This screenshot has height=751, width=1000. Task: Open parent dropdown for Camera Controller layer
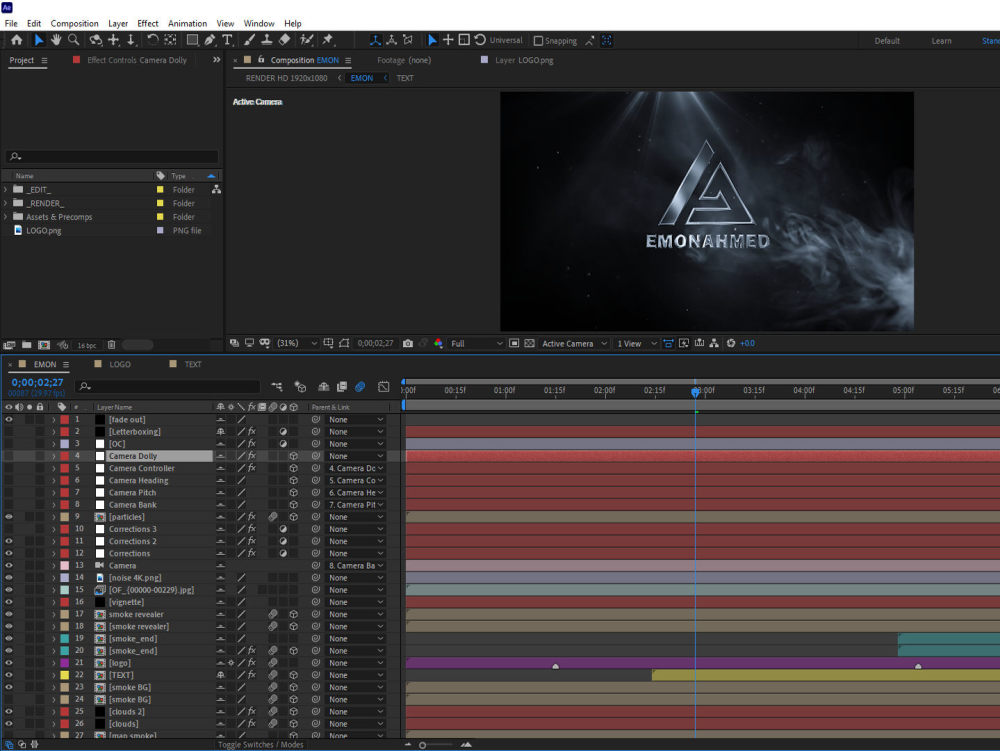(x=356, y=469)
